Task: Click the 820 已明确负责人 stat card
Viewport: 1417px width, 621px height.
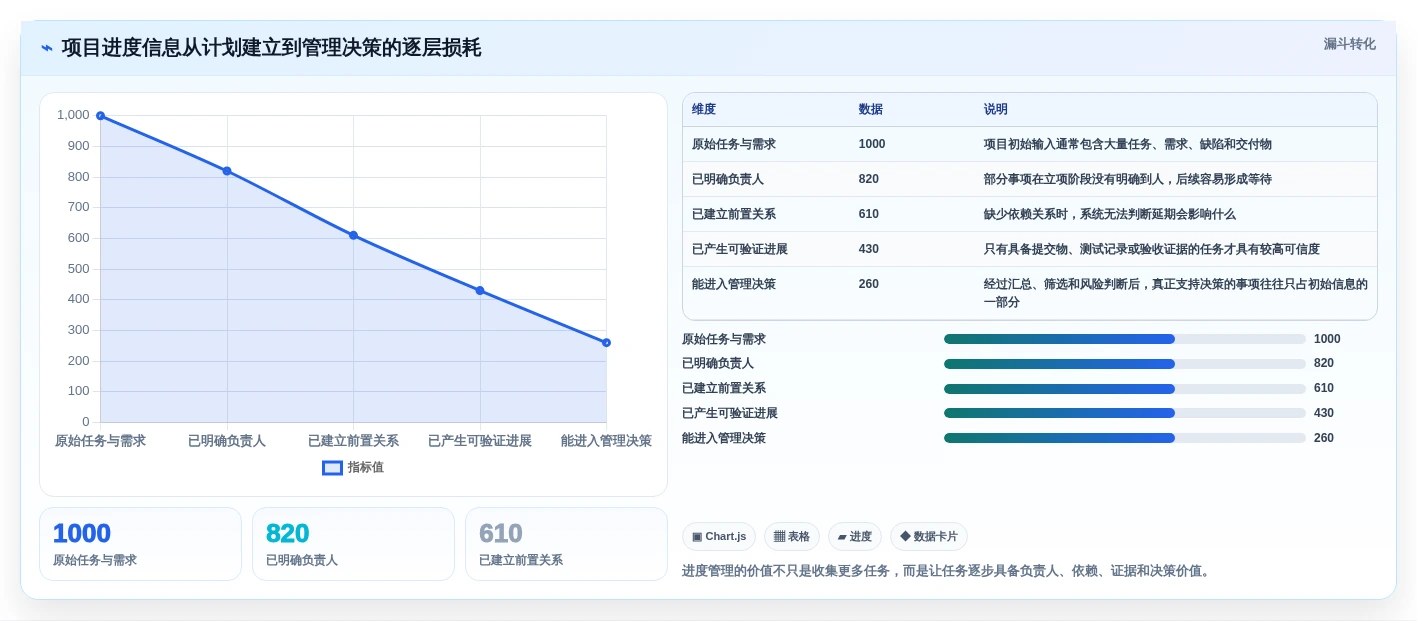Action: 353,544
